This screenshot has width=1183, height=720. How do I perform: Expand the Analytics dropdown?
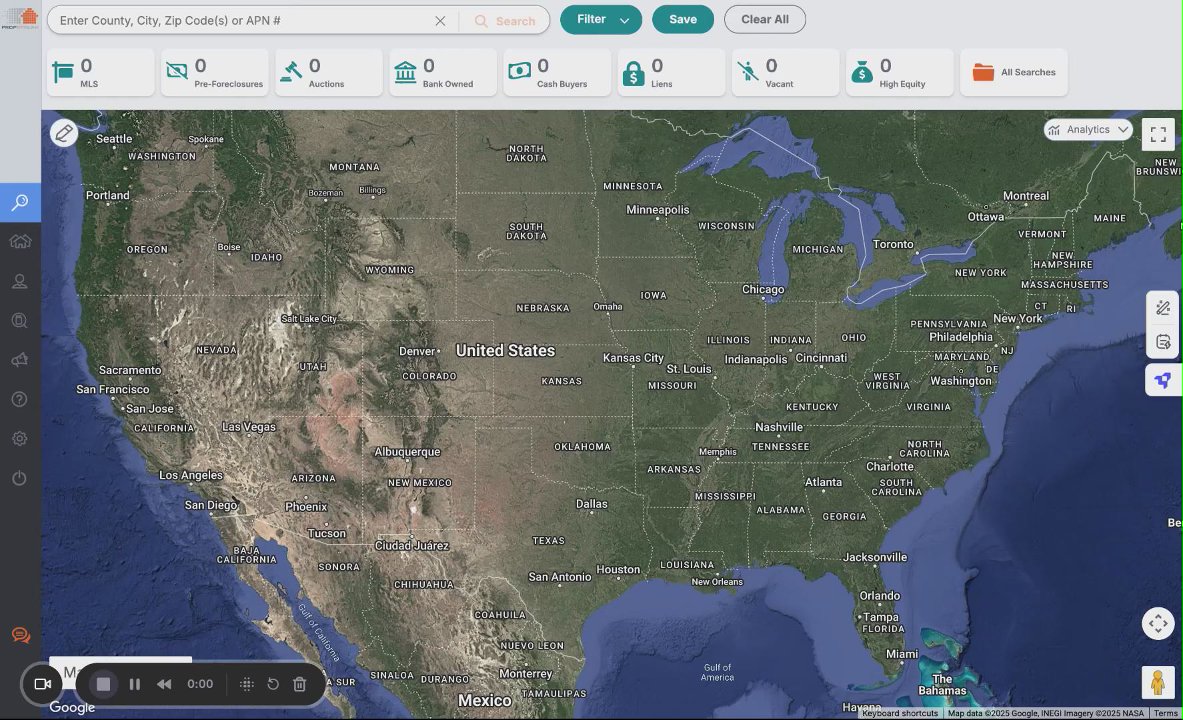[1088, 130]
